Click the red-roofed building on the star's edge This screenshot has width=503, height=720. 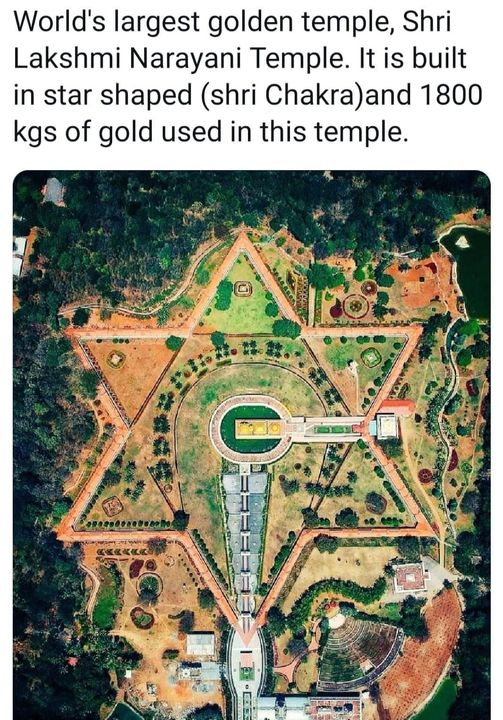[397, 406]
